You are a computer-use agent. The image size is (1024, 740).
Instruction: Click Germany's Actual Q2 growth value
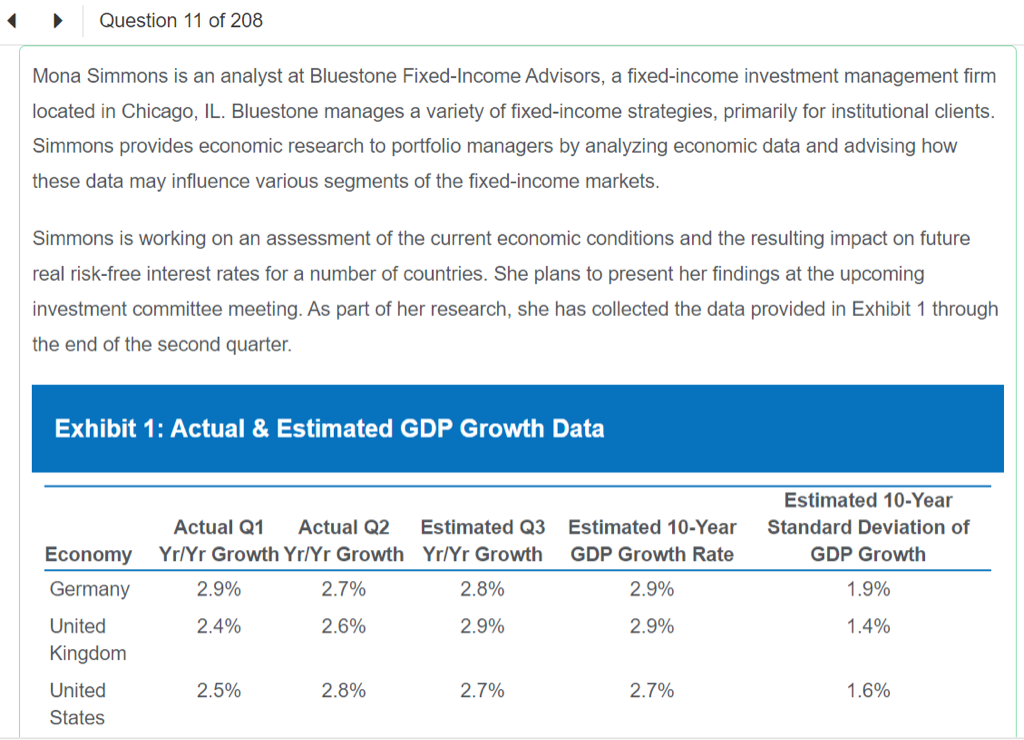[x=344, y=589]
